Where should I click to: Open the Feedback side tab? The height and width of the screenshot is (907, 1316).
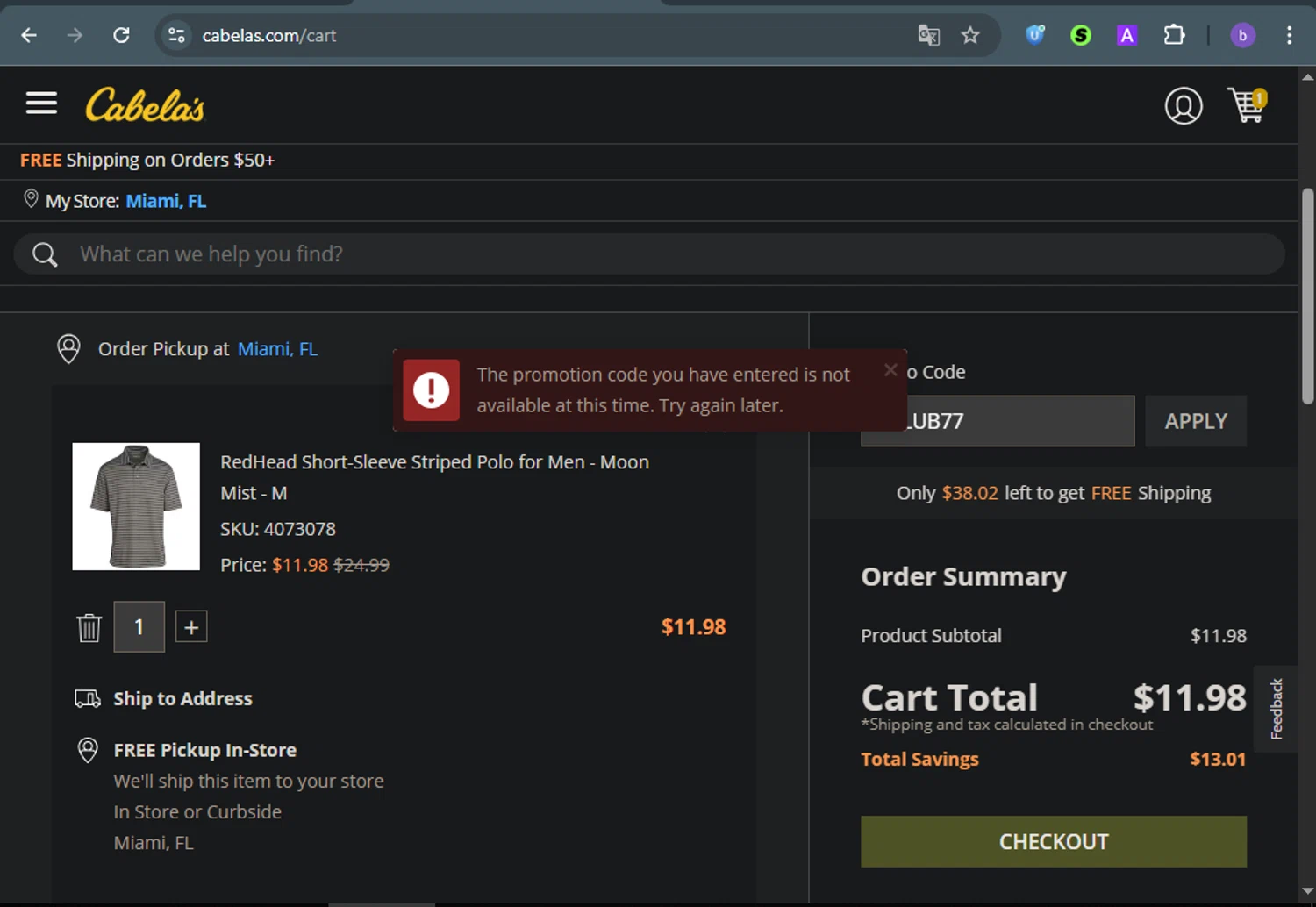(x=1277, y=709)
